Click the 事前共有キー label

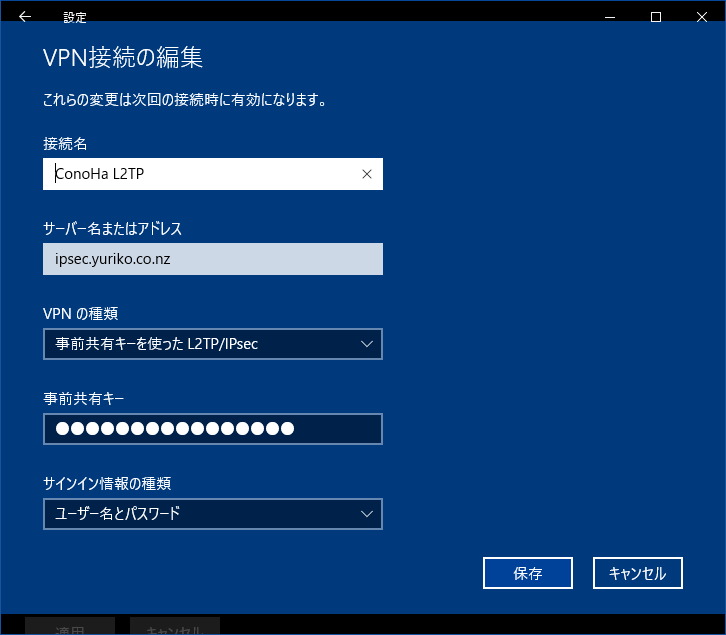(83, 398)
